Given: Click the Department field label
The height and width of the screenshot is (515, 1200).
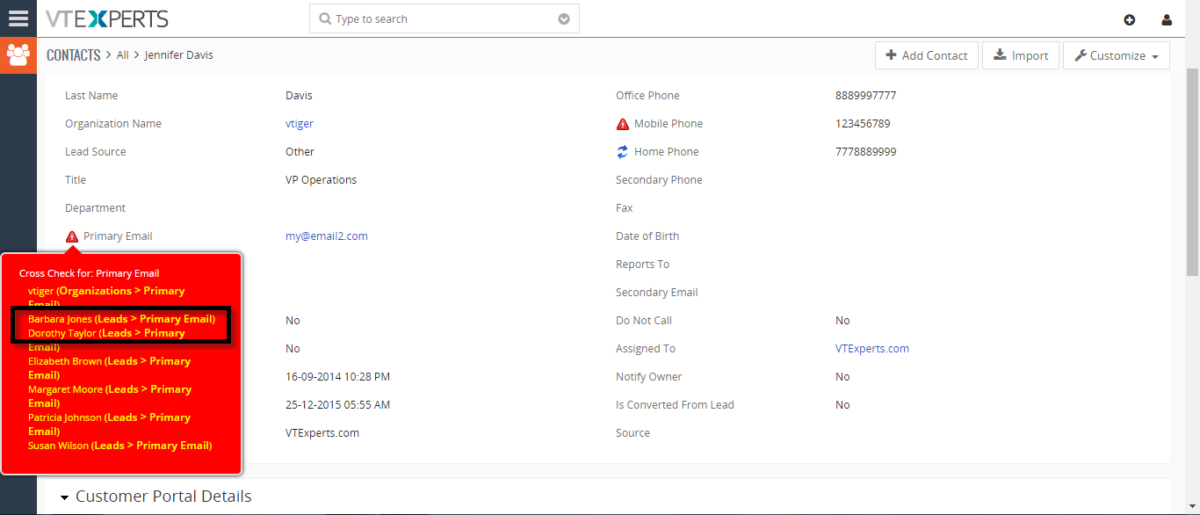Looking at the screenshot, I should click(x=95, y=208).
